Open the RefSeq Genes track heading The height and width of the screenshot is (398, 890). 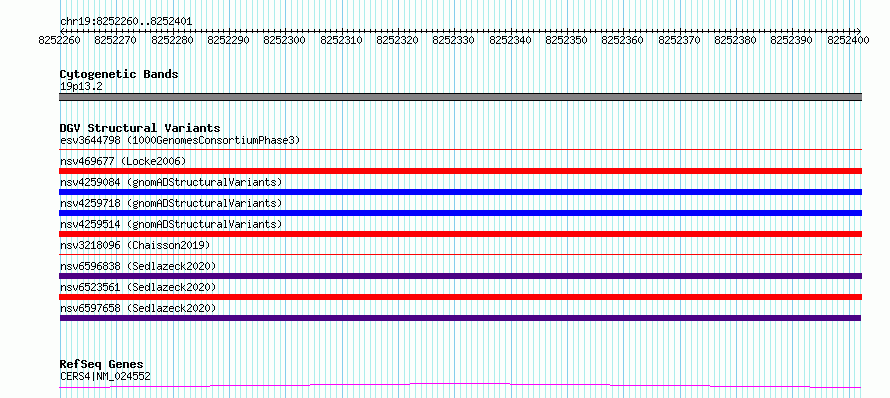pyautogui.click(x=102, y=365)
